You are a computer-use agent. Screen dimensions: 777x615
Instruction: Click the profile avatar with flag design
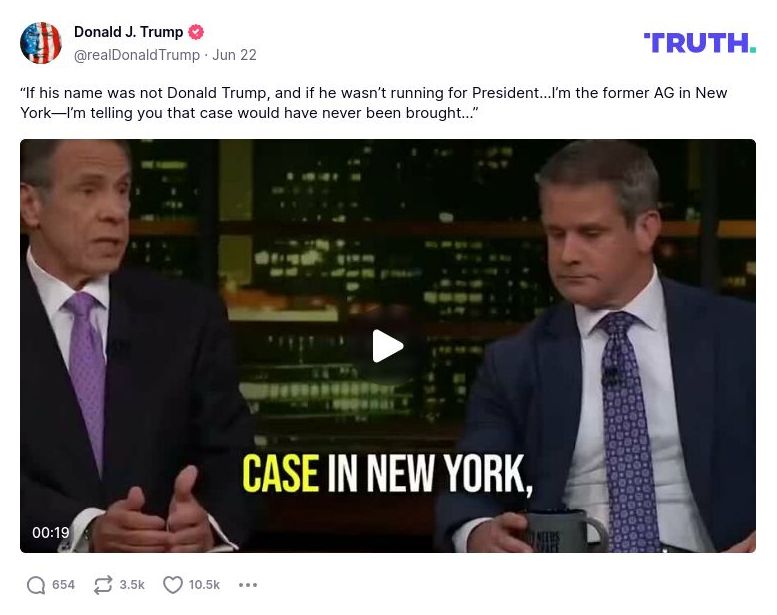(41, 43)
